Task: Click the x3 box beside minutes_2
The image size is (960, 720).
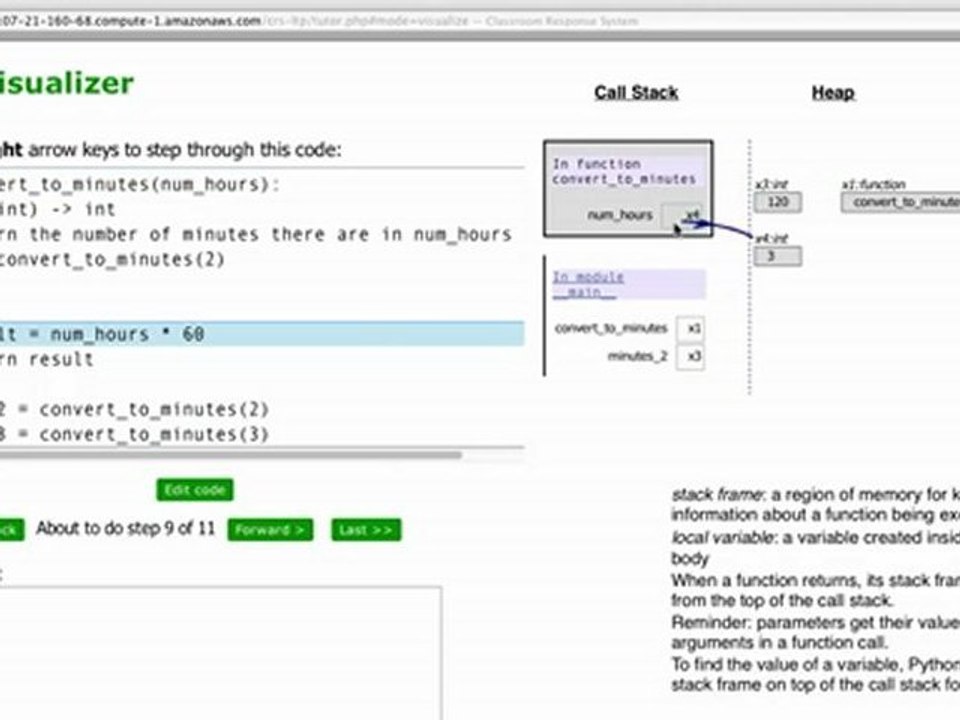Action: click(691, 356)
